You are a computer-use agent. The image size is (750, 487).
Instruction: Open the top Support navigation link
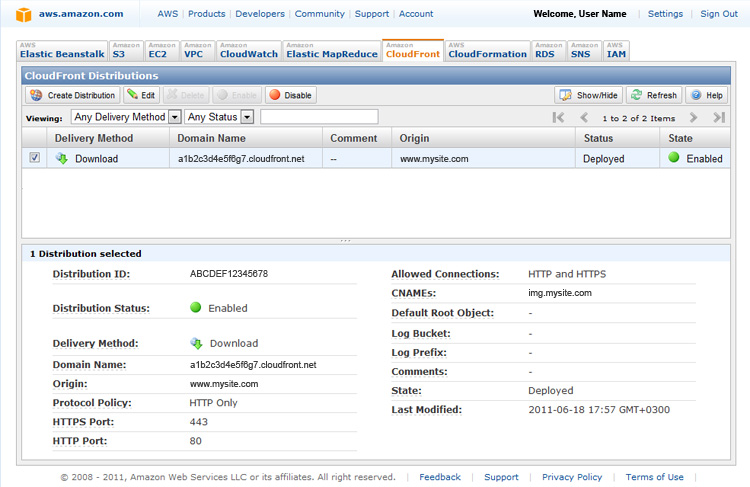point(372,14)
